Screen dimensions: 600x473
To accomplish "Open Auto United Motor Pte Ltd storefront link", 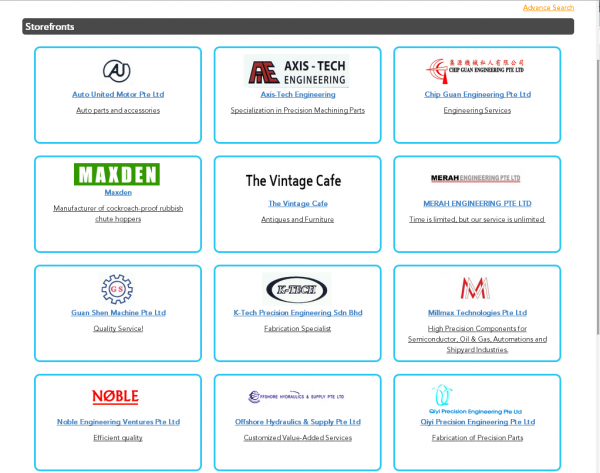I will coord(118,94).
